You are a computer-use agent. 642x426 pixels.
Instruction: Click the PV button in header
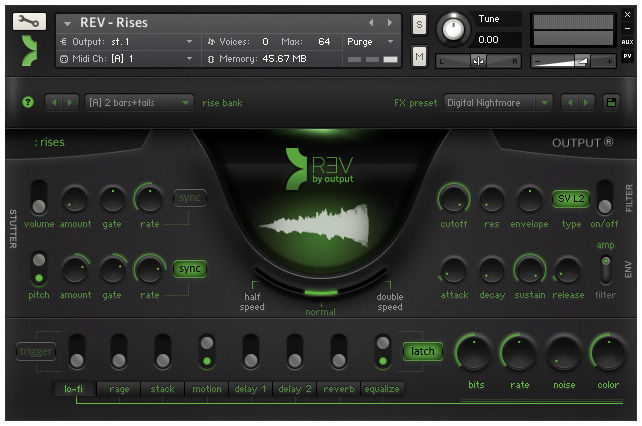pyautogui.click(x=627, y=56)
